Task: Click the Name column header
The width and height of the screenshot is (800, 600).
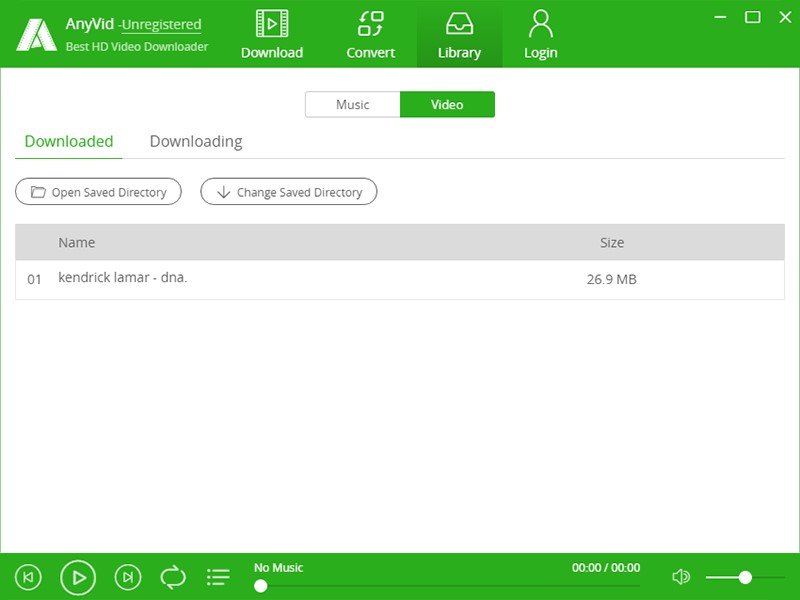Action: pos(77,242)
